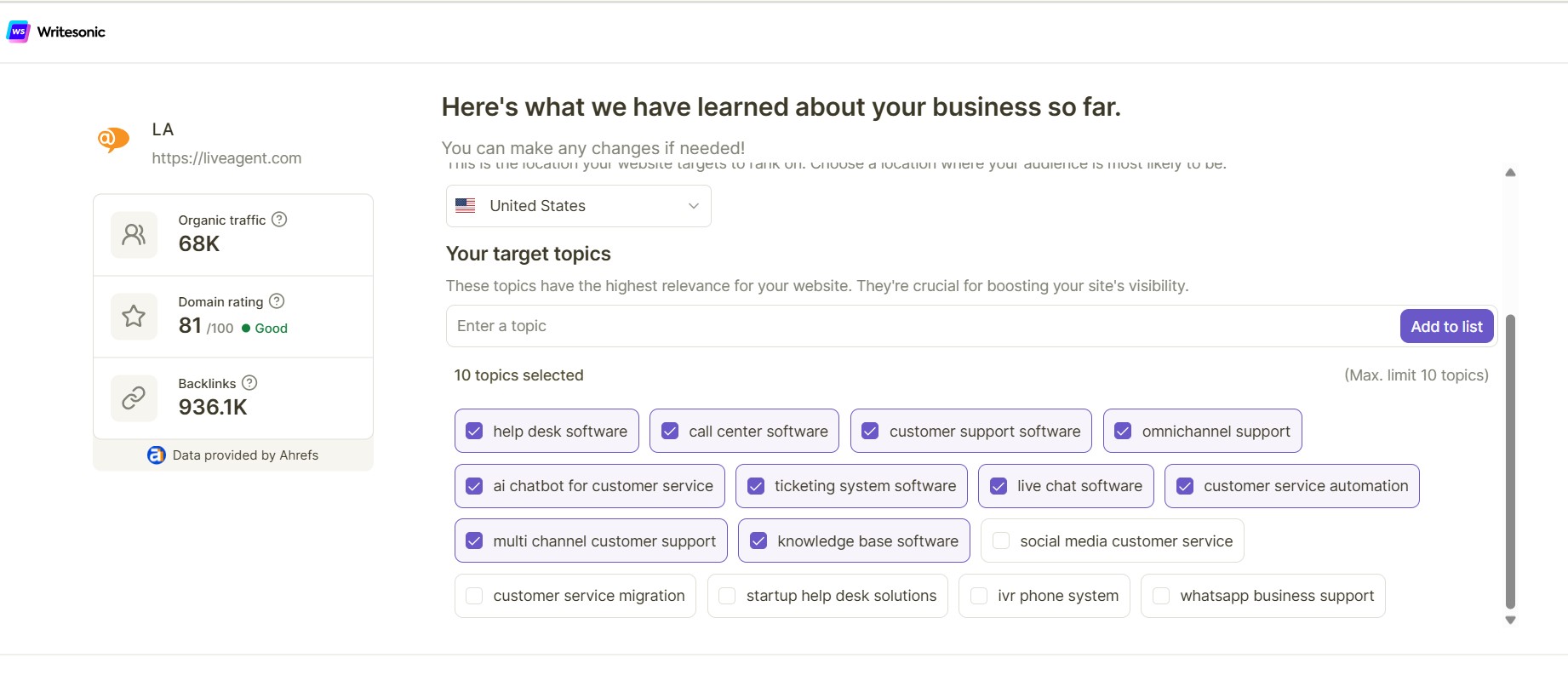This screenshot has height=675, width=1568.
Task: Open the https://liveagent.com website link
Action: 226,157
